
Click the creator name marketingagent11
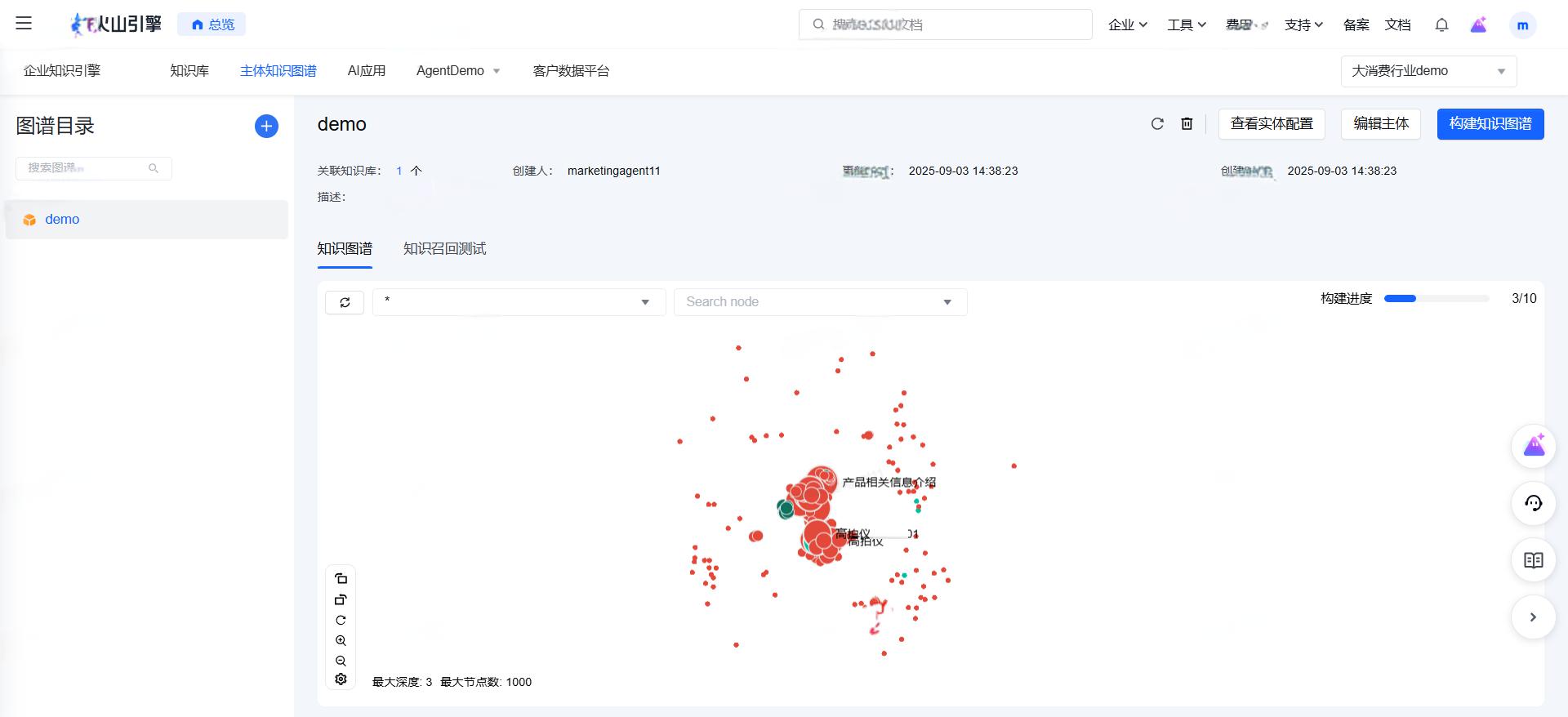coord(614,171)
